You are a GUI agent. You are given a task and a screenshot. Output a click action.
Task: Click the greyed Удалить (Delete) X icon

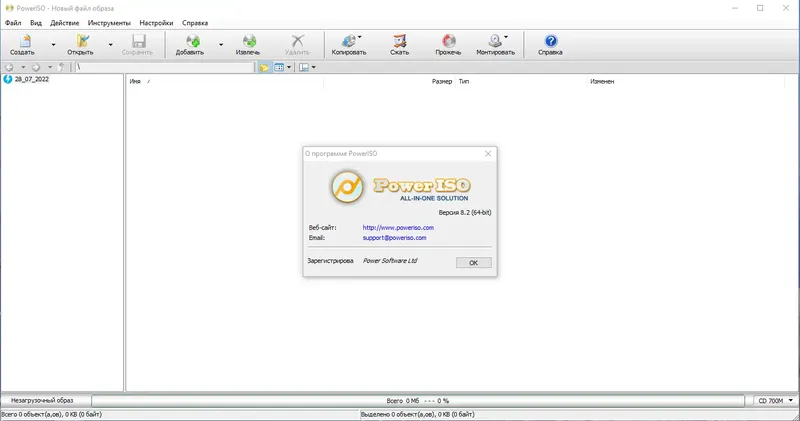pyautogui.click(x=297, y=41)
